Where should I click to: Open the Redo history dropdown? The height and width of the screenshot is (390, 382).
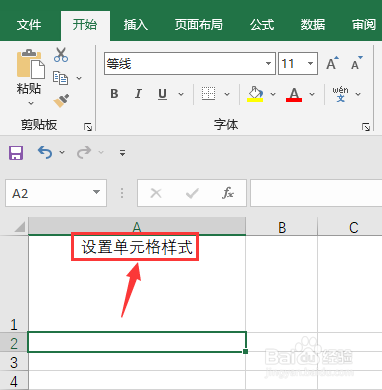pyautogui.click(x=101, y=152)
